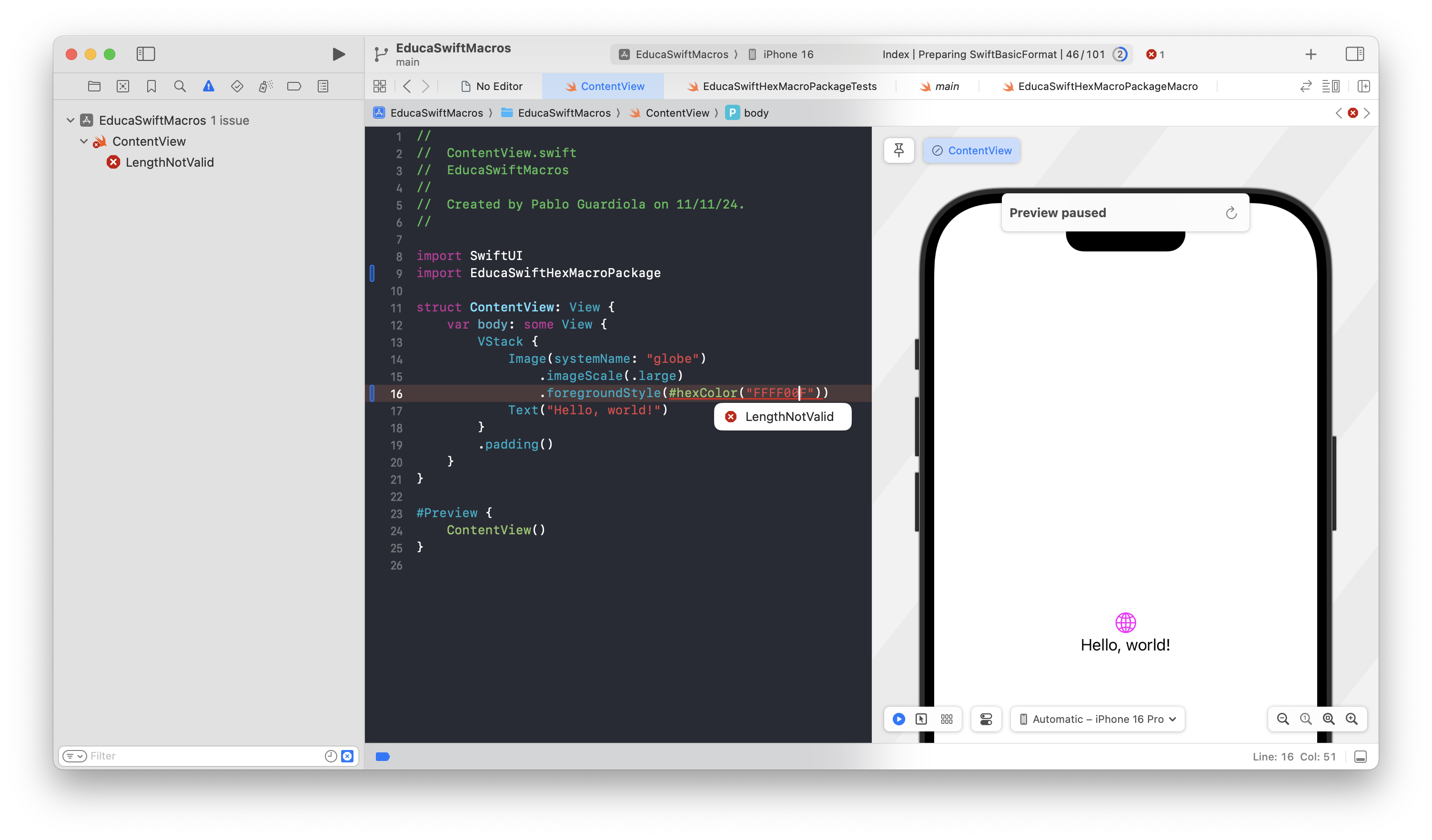
Task: Open Automatic – iPhone 16 Pro device dropdown
Action: (1097, 719)
